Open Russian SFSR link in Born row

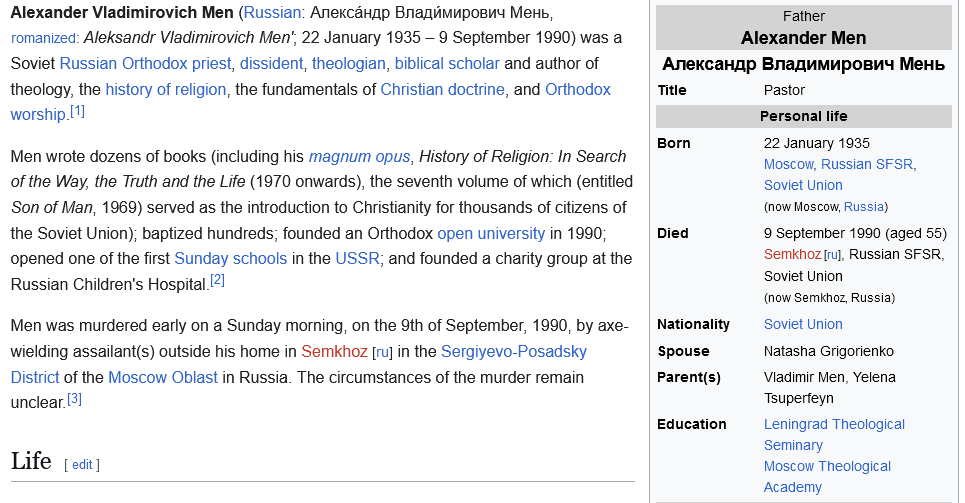coord(867,164)
